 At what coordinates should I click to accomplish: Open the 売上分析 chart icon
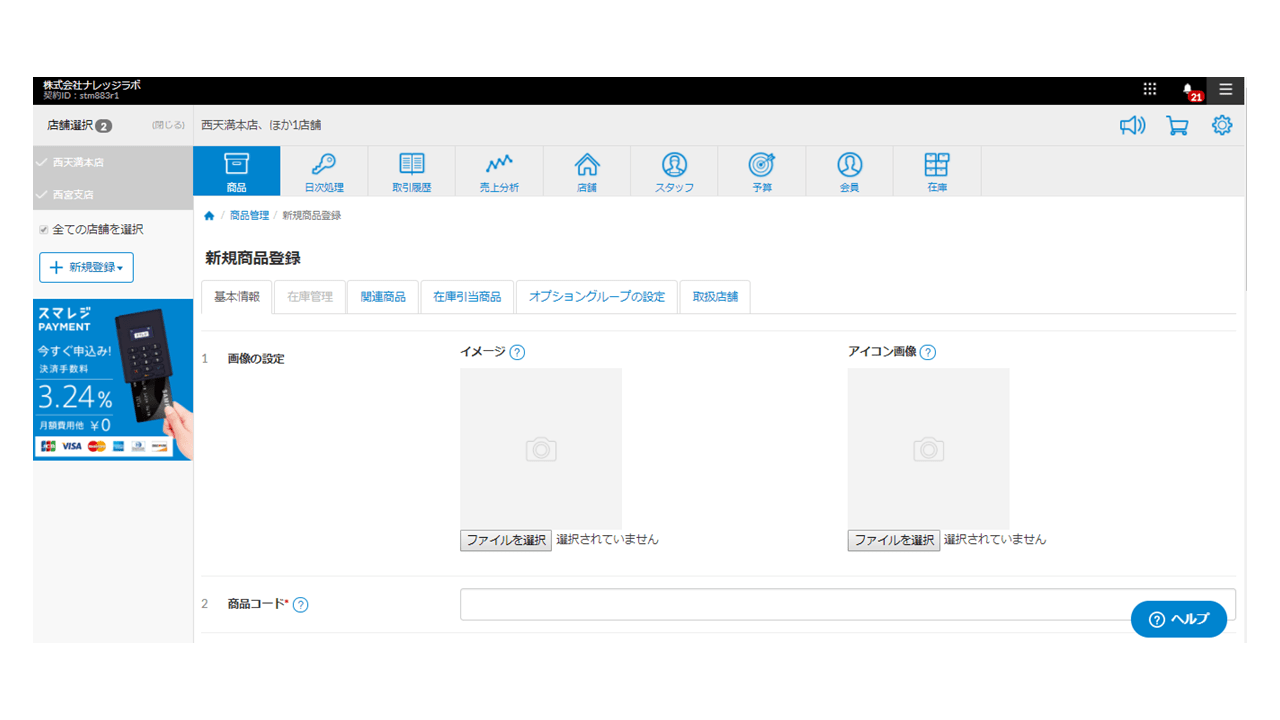pyautogui.click(x=499, y=171)
